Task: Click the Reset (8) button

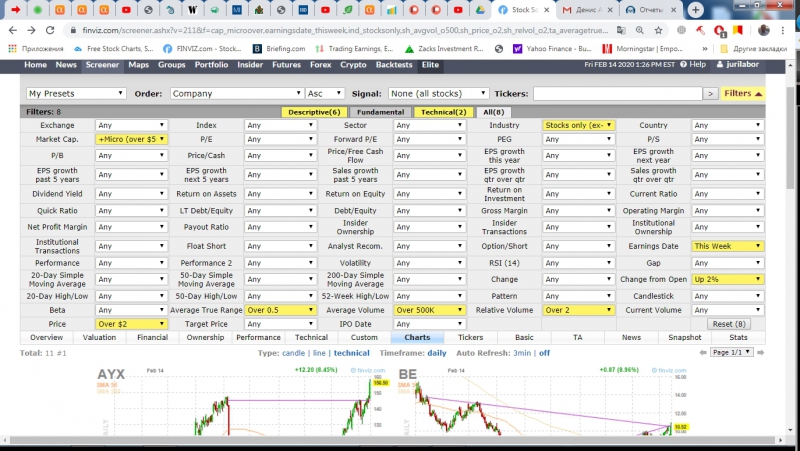Action: [729, 324]
